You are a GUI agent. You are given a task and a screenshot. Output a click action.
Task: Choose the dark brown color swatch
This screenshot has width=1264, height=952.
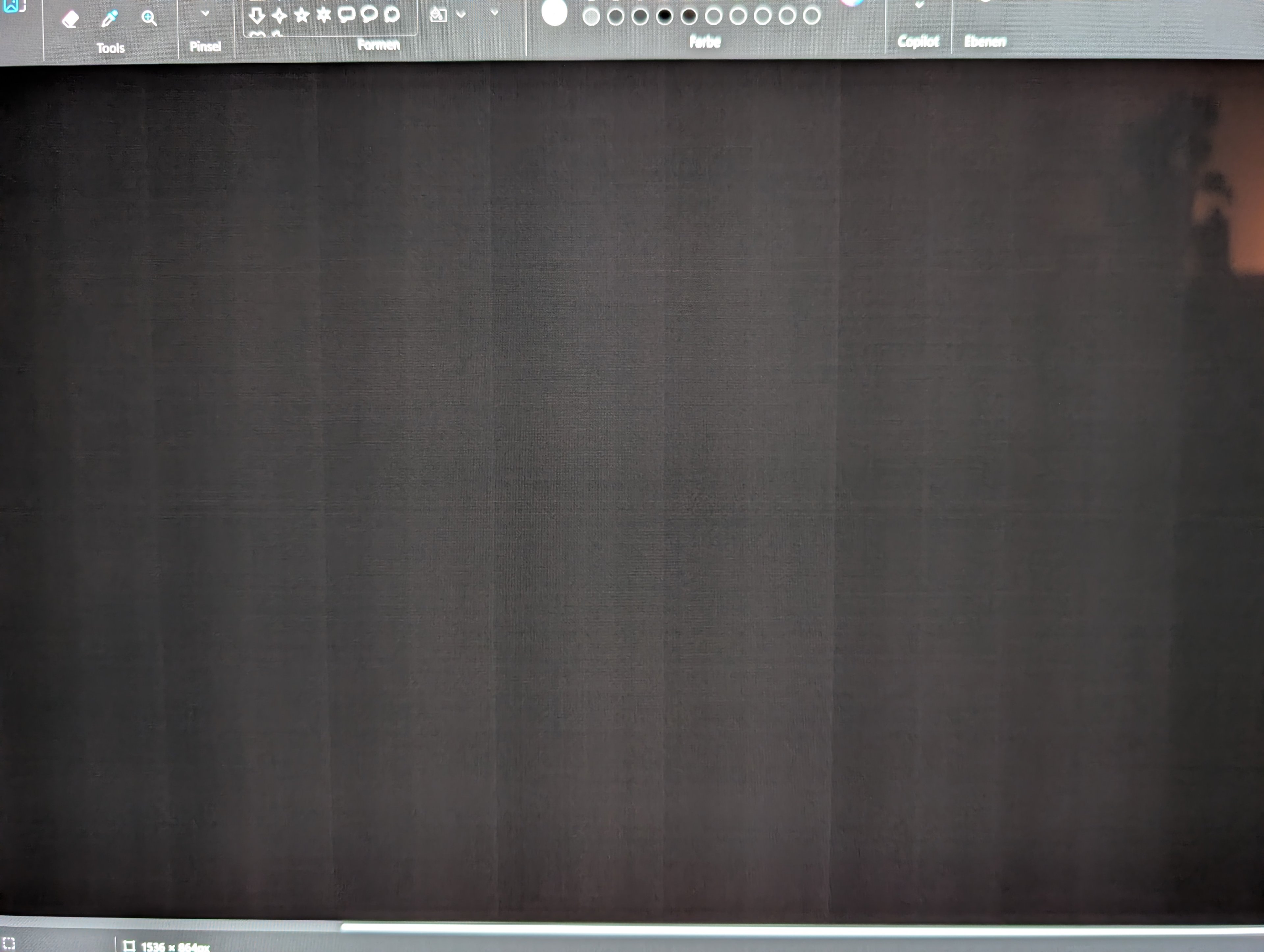pyautogui.click(x=689, y=16)
